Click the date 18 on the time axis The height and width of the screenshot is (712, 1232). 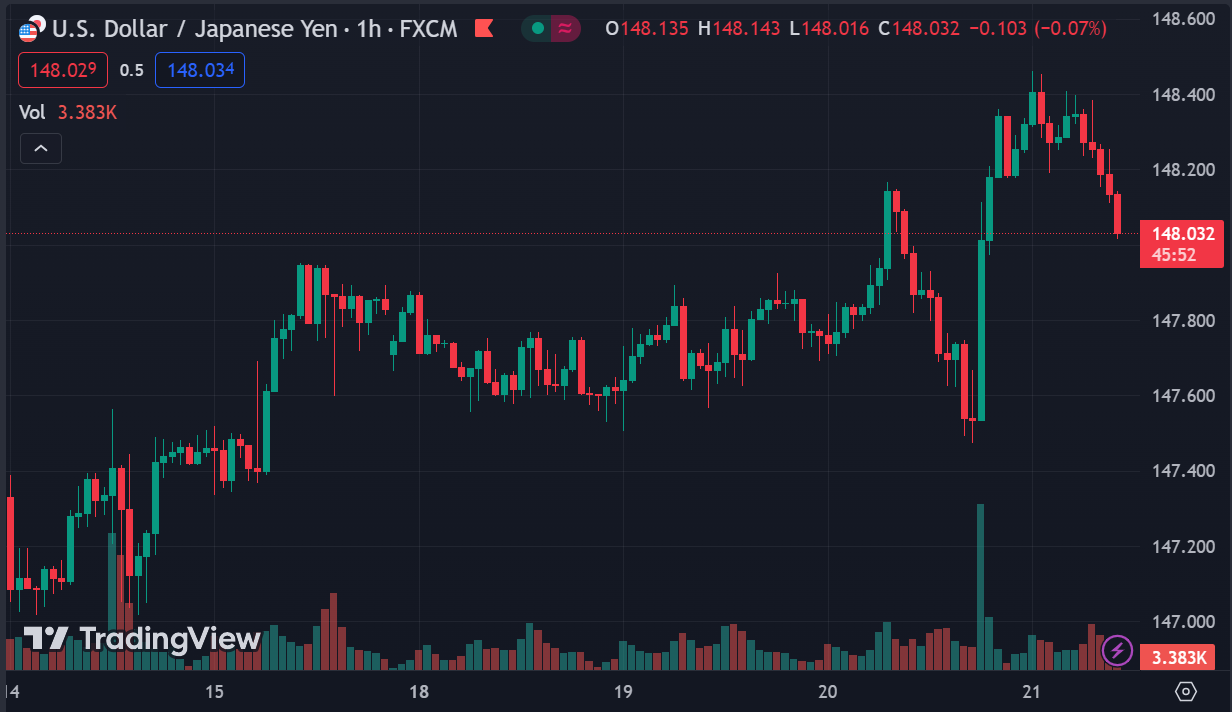419,691
